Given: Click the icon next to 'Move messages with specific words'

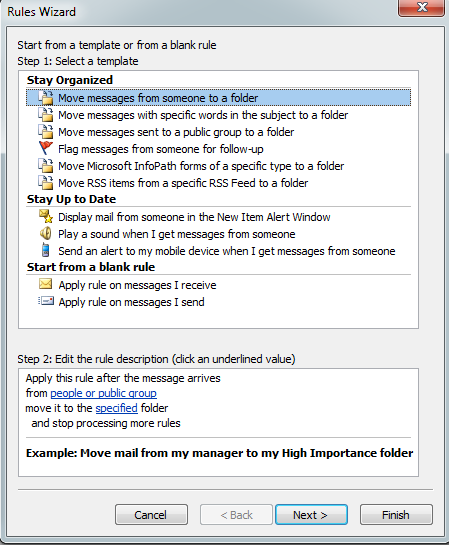Looking at the screenshot, I should click(46, 115).
